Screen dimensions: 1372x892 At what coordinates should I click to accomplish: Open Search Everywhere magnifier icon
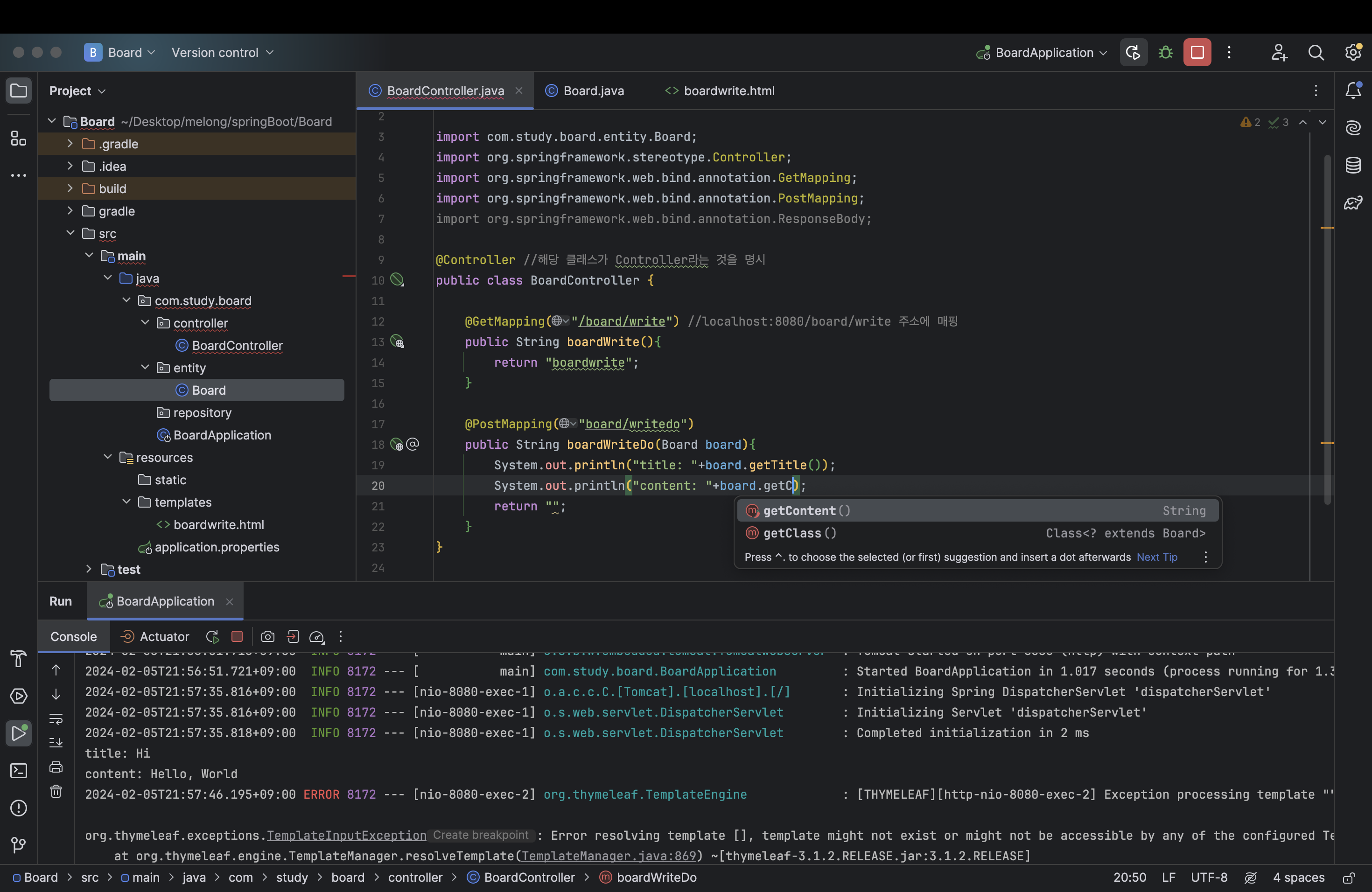(1316, 52)
